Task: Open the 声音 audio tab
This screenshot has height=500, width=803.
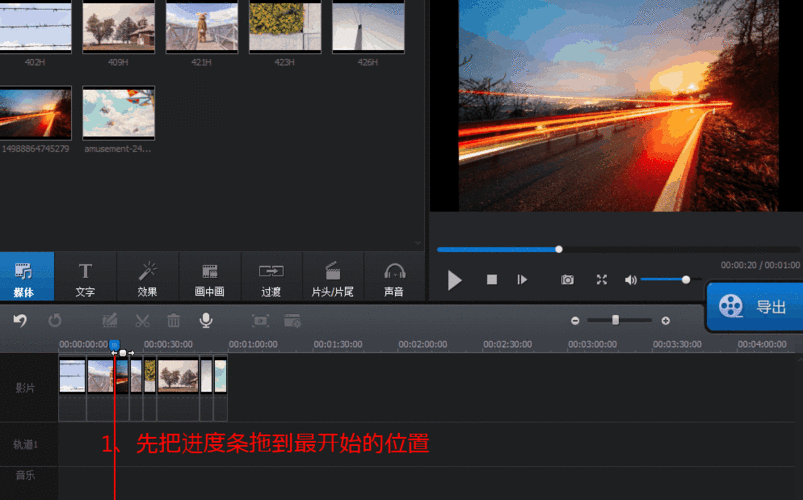Action: [x=394, y=278]
